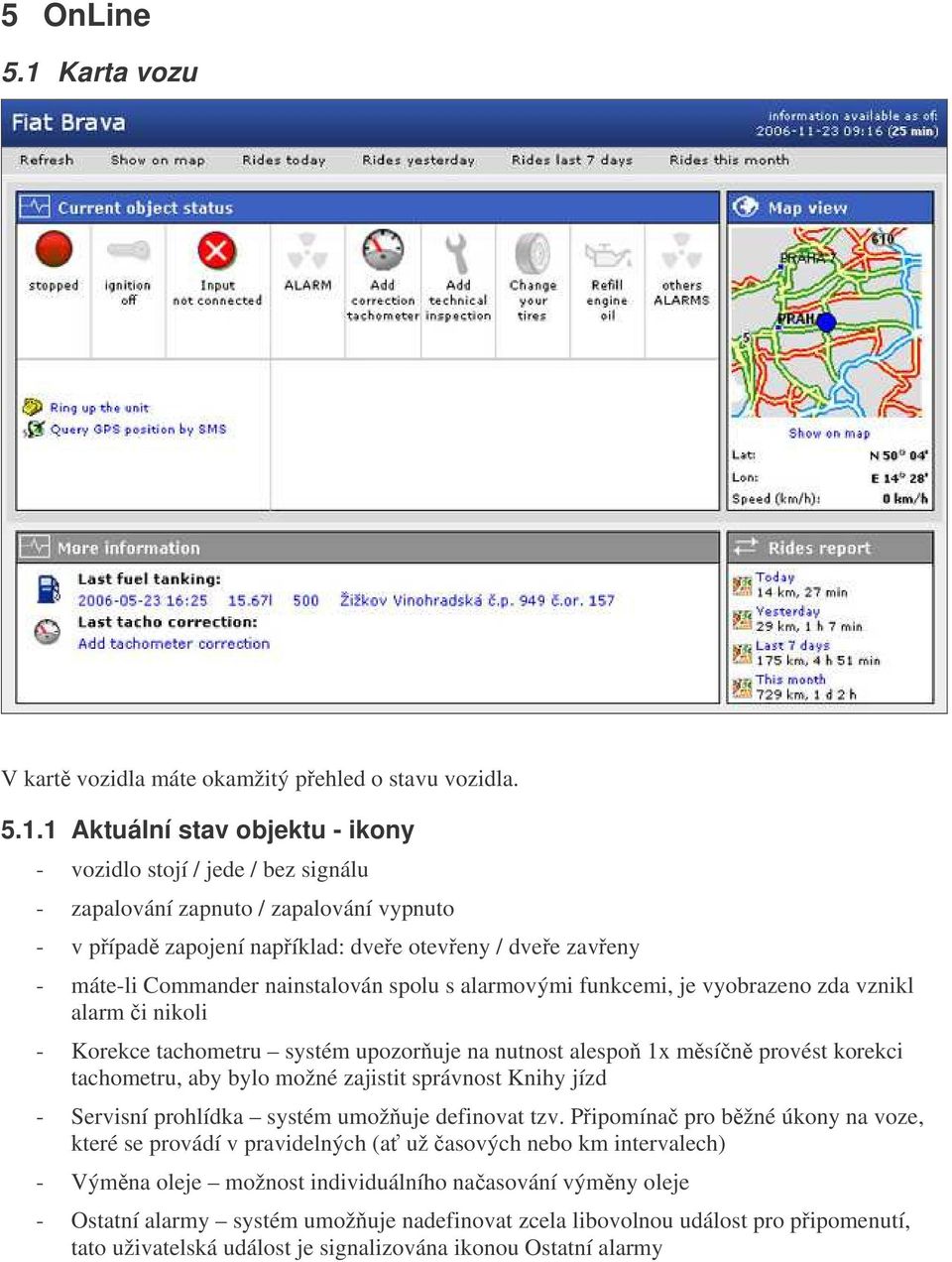The image size is (952, 1262).
Task: Click the Map view globe icon
Action: 745,207
